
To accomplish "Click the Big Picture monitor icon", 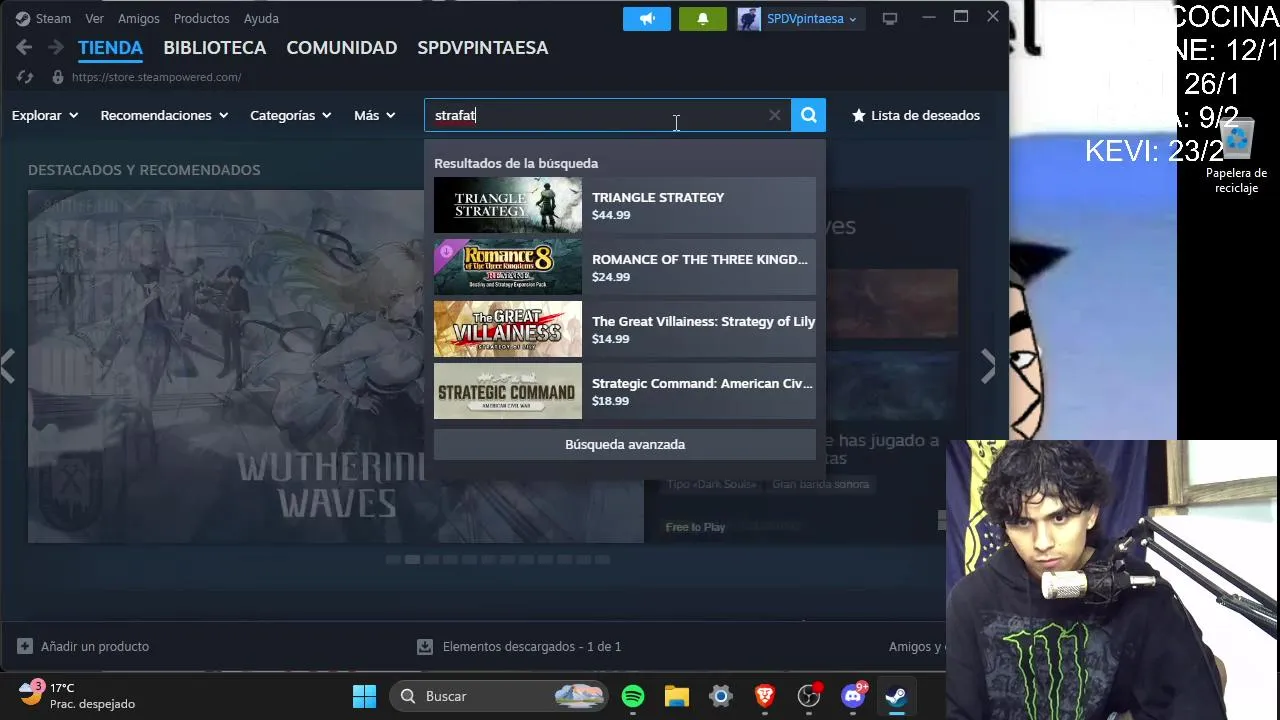I will [x=890, y=18].
